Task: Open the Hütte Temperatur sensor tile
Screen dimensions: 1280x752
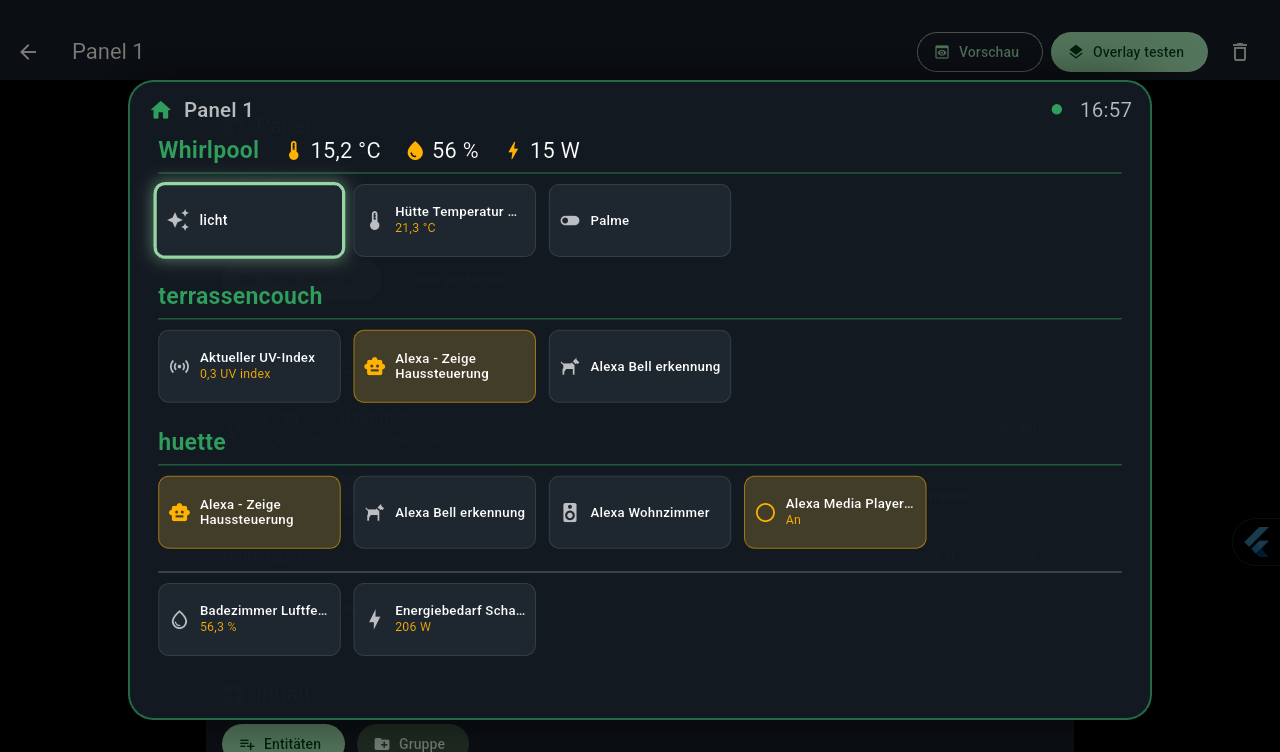Action: [445, 220]
